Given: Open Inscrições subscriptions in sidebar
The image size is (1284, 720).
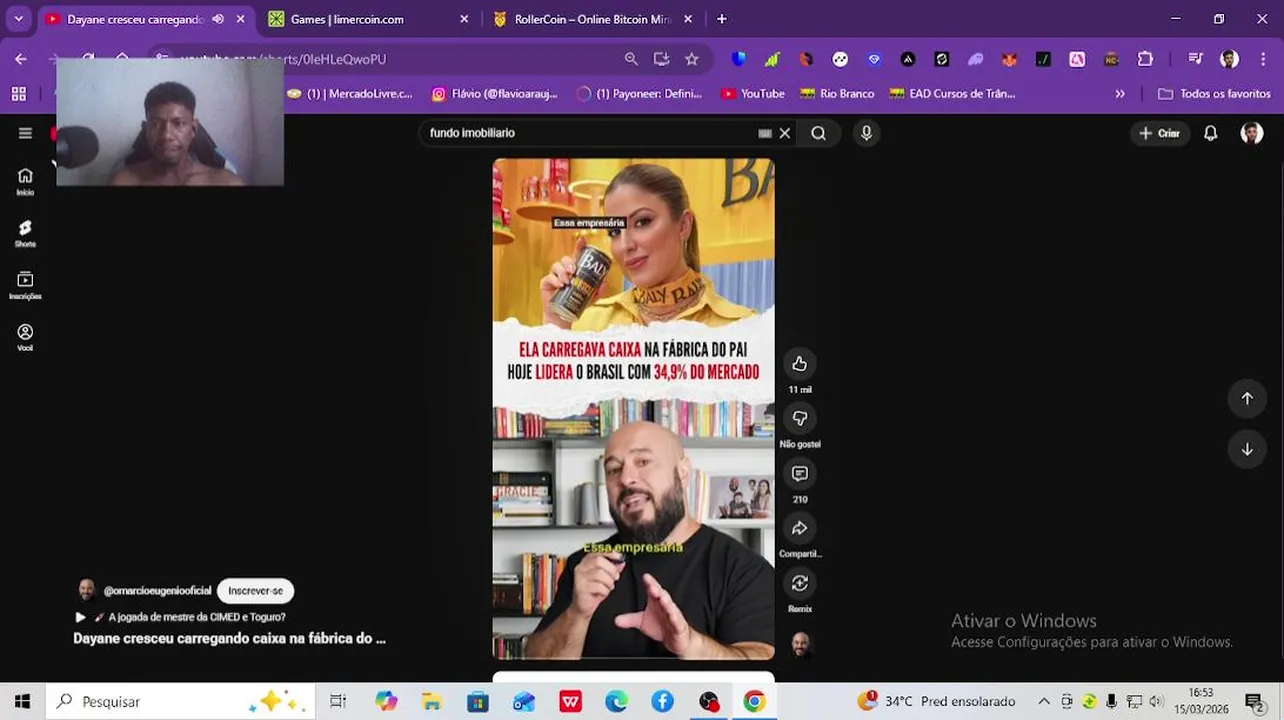Looking at the screenshot, I should tap(25, 286).
